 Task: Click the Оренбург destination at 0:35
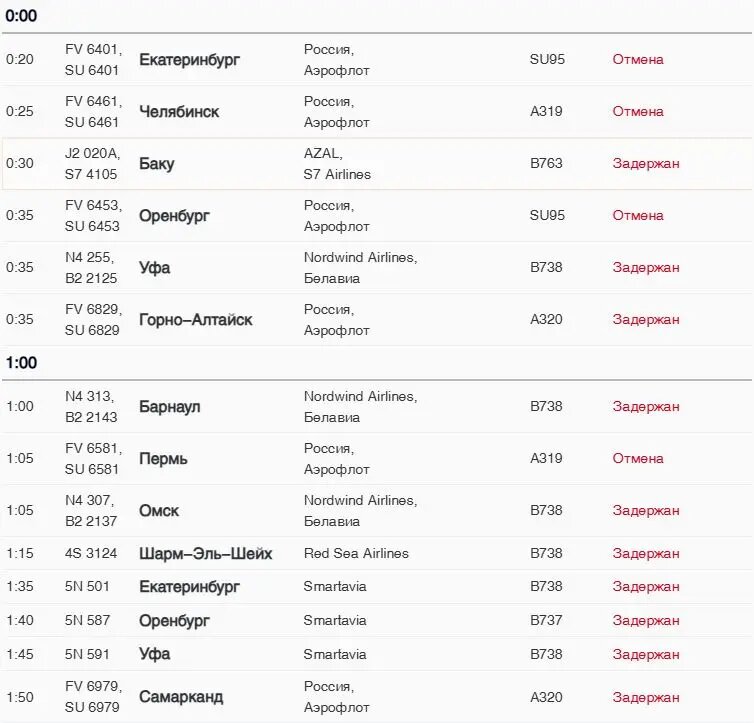pyautogui.click(x=174, y=216)
